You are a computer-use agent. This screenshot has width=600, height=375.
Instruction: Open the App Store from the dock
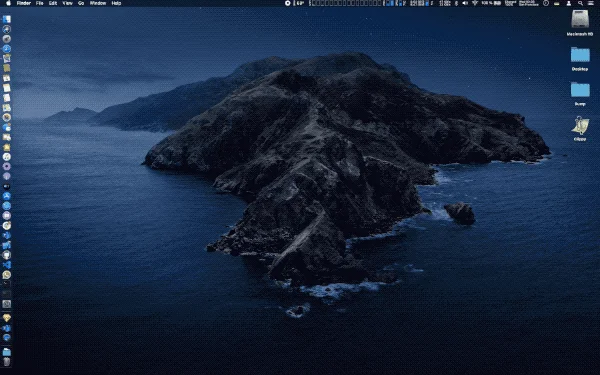click(x=7, y=196)
